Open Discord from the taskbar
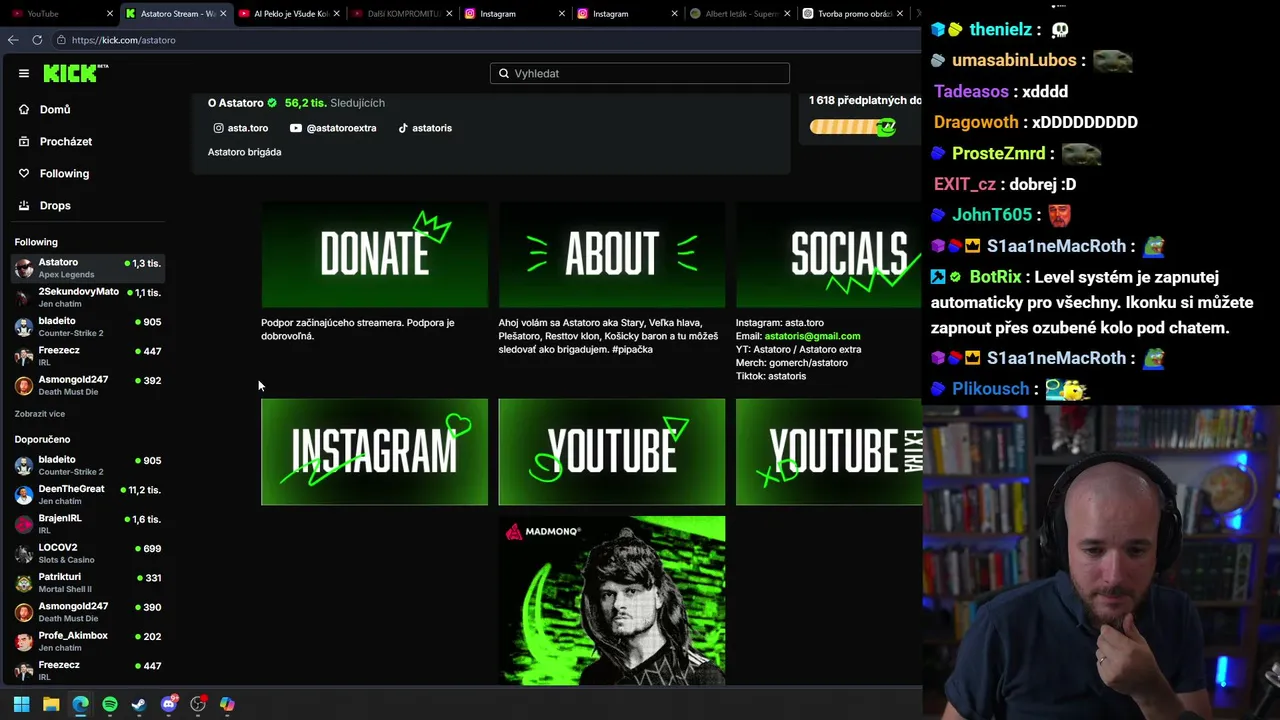Screen dimensions: 1280x720 point(169,704)
